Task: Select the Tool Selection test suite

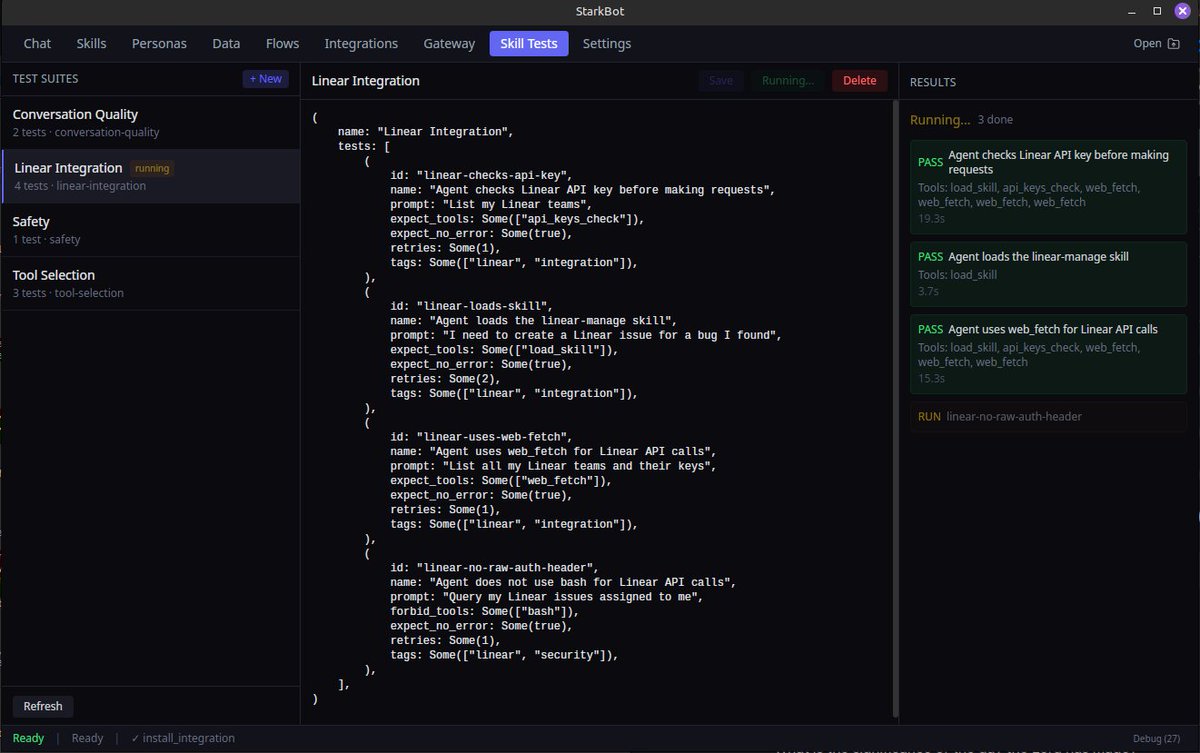Action: point(150,283)
